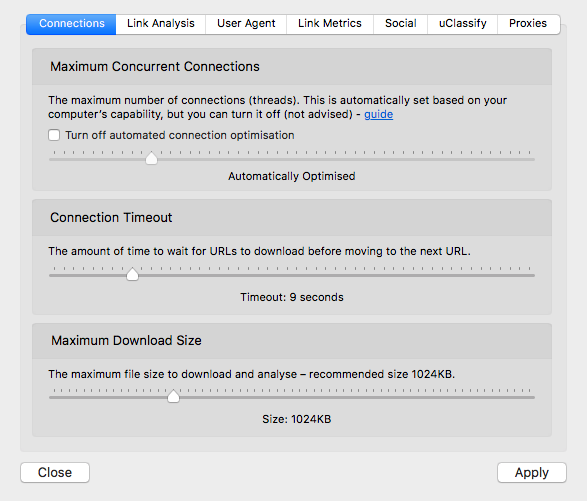Click the Connection Timeout slider thumb
The width and height of the screenshot is (587, 501).
(132, 274)
